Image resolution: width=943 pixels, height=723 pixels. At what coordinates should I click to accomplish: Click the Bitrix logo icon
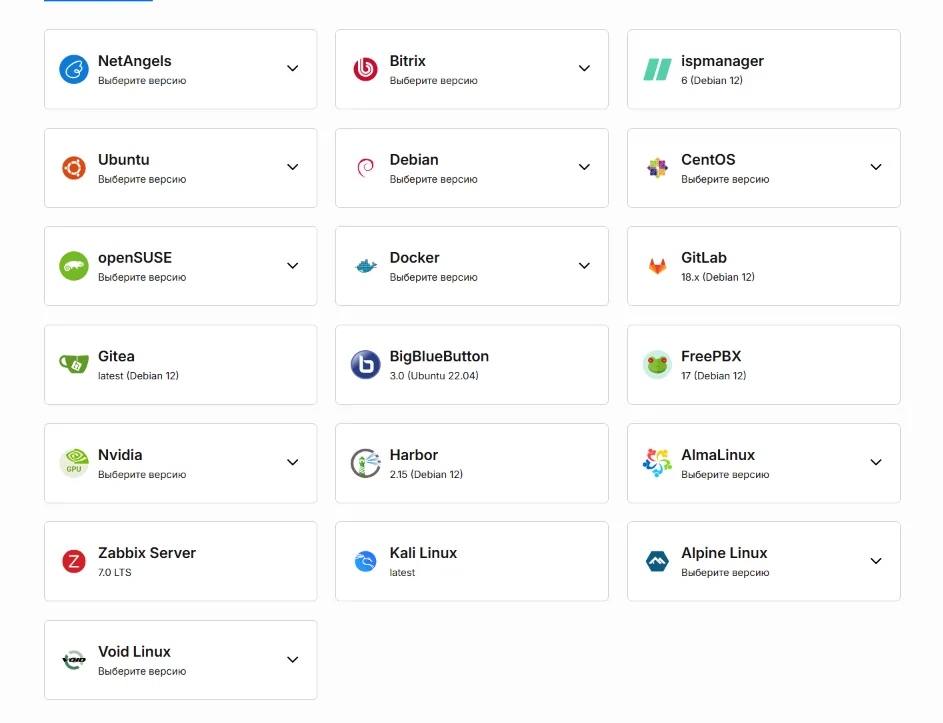click(x=365, y=69)
